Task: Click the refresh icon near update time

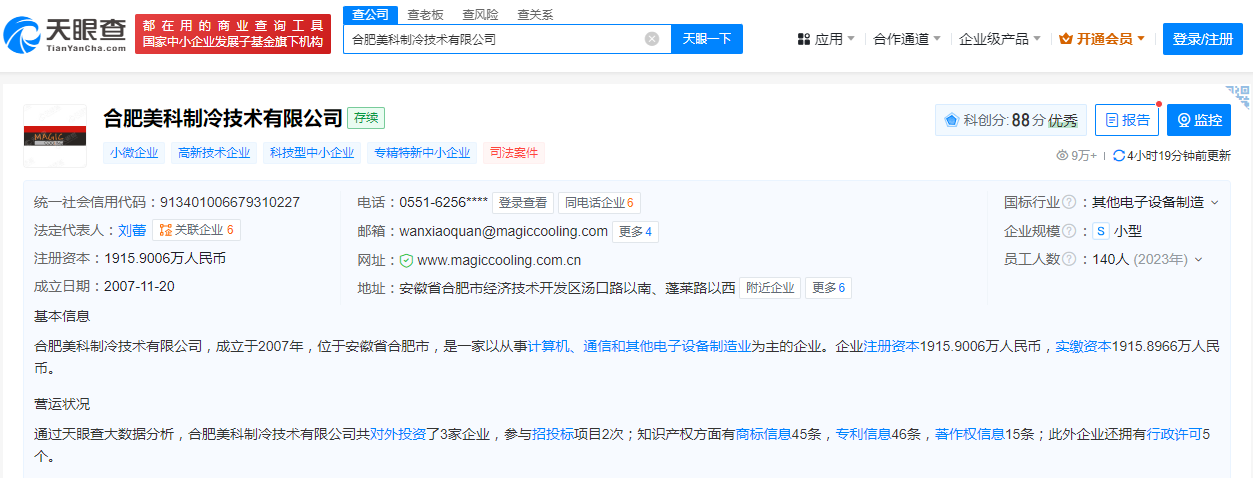Action: click(x=1120, y=155)
